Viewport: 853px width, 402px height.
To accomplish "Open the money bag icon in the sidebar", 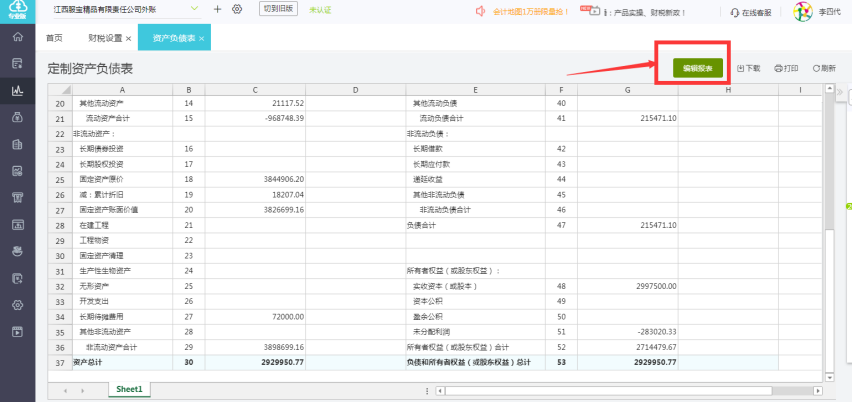I will point(17,117).
